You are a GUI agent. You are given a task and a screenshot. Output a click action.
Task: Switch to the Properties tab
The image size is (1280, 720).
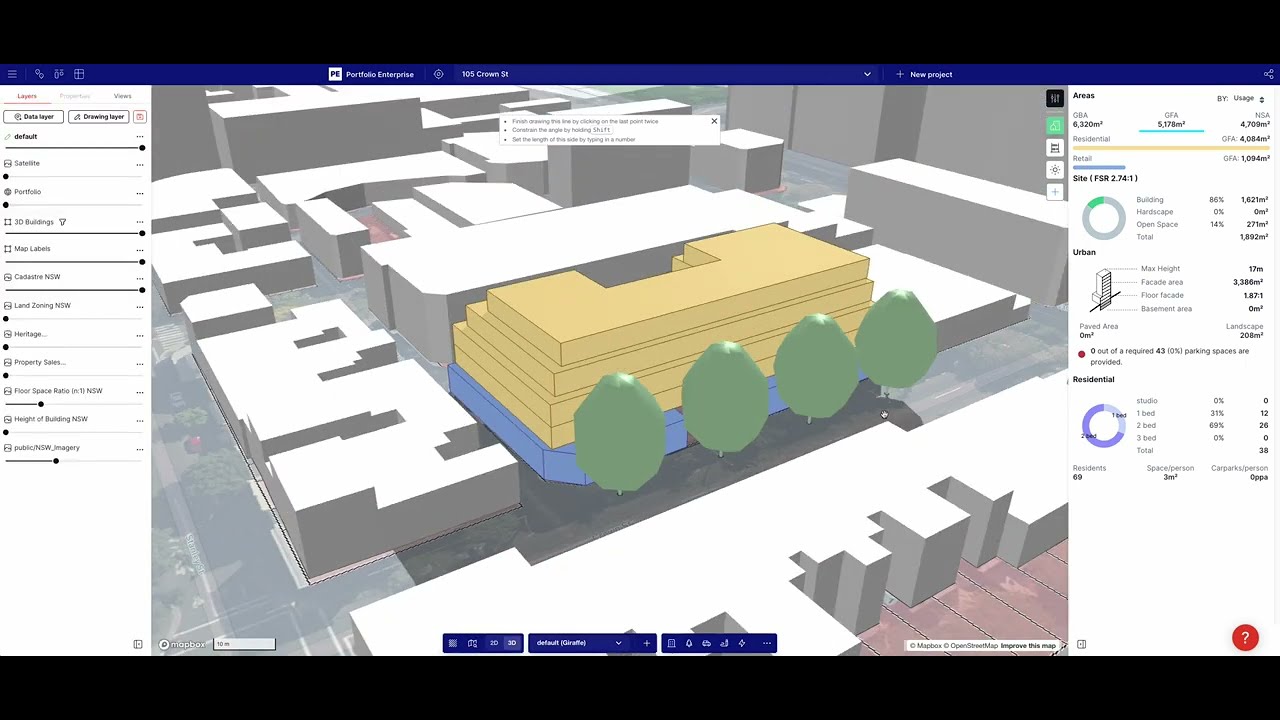(75, 96)
